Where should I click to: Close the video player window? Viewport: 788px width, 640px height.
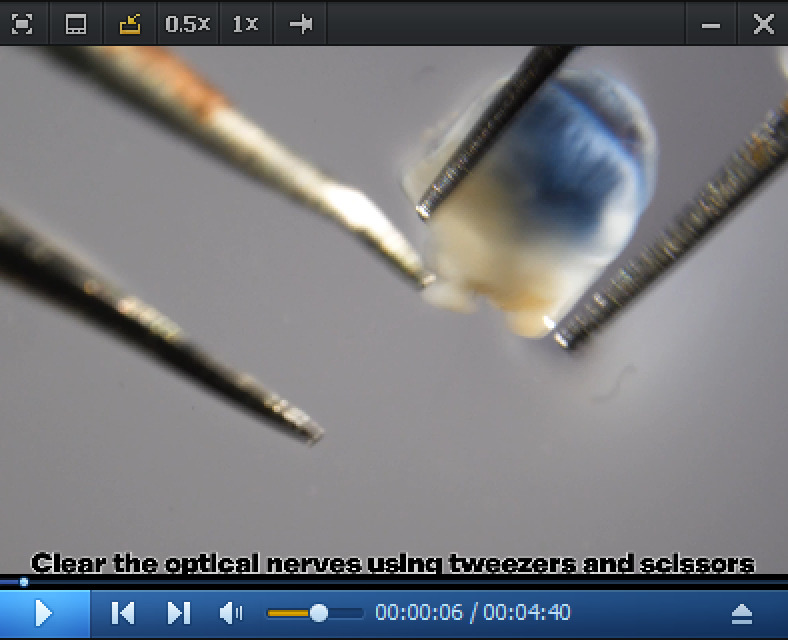(763, 24)
